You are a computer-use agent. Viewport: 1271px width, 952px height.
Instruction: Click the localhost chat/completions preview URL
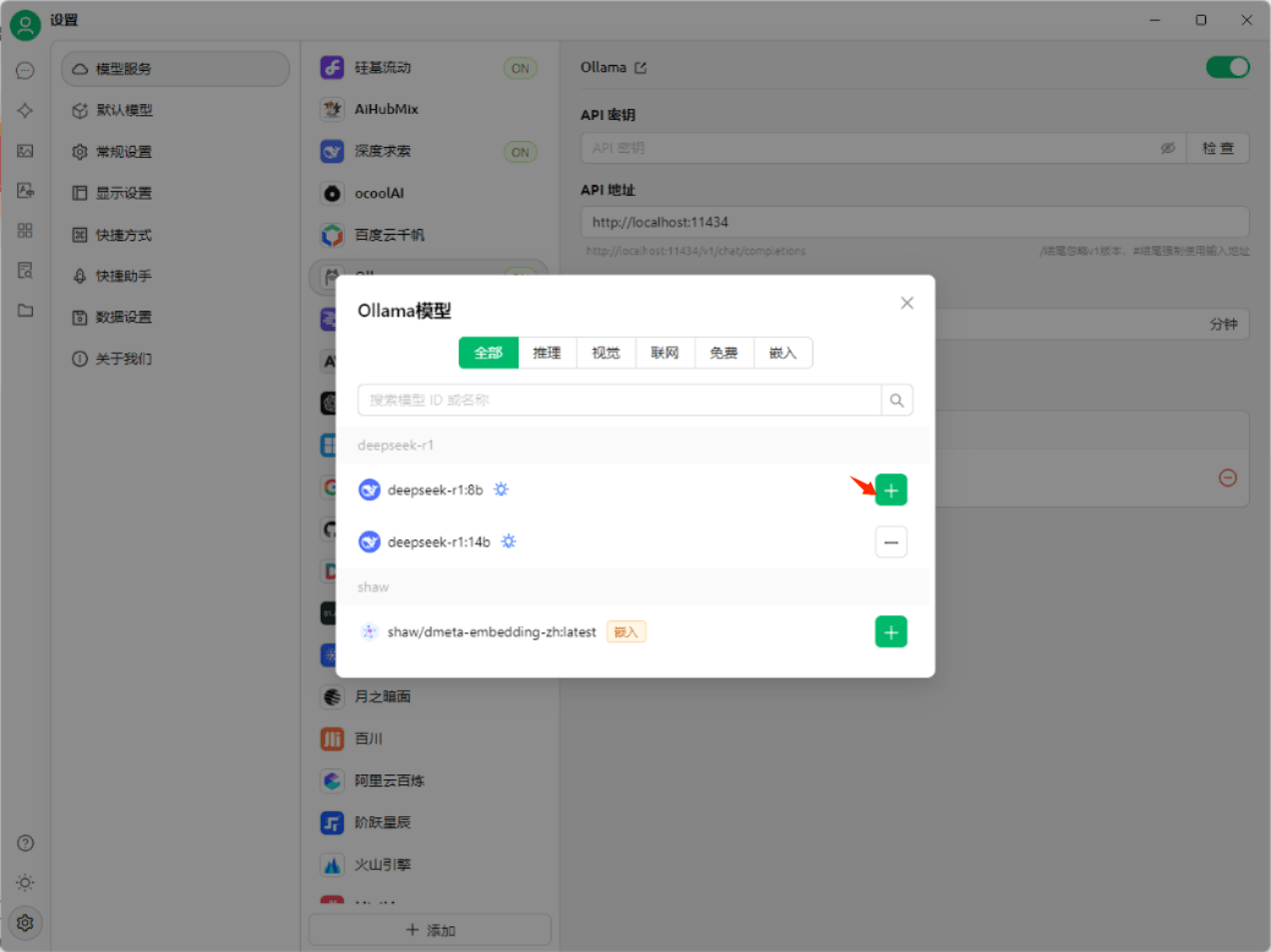pyautogui.click(x=695, y=251)
